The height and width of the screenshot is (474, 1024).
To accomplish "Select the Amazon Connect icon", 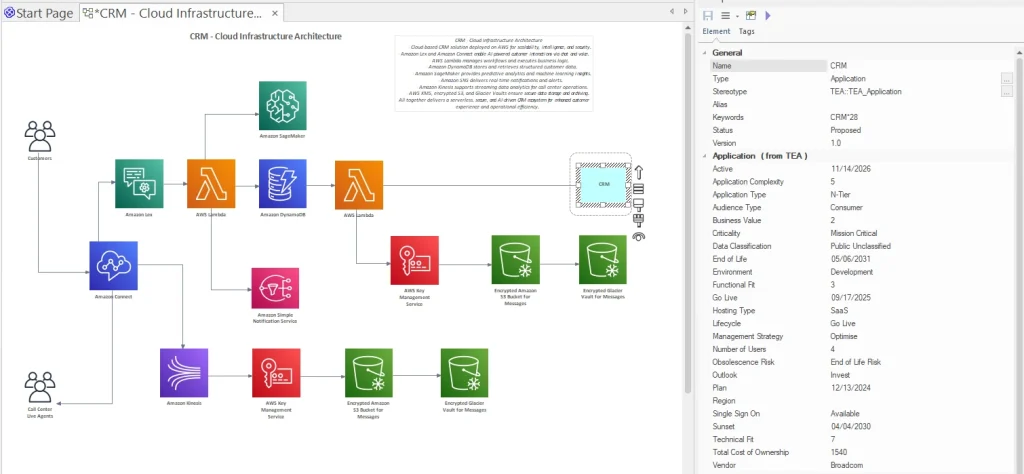I will coord(114,266).
